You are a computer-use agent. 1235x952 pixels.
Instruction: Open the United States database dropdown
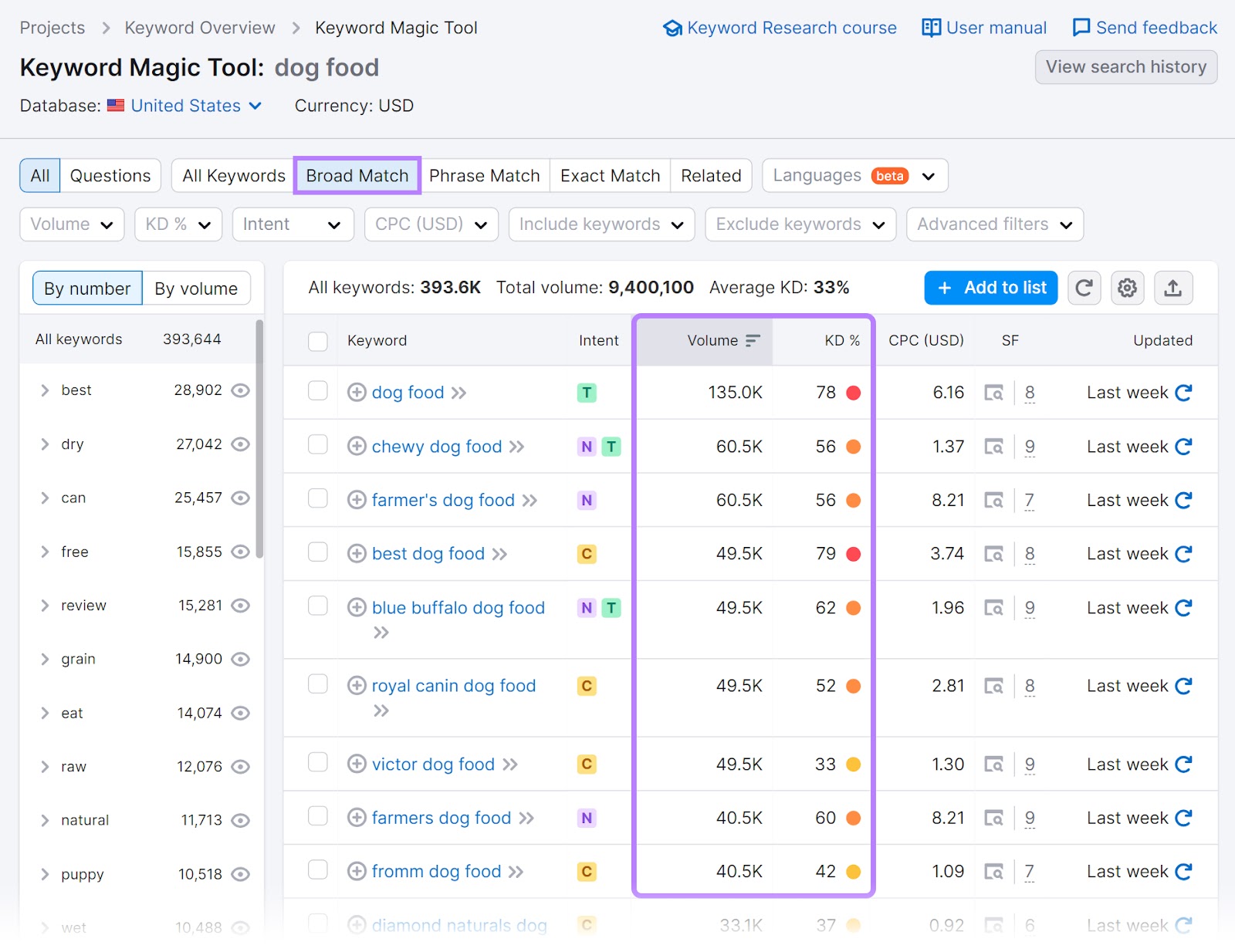click(185, 106)
